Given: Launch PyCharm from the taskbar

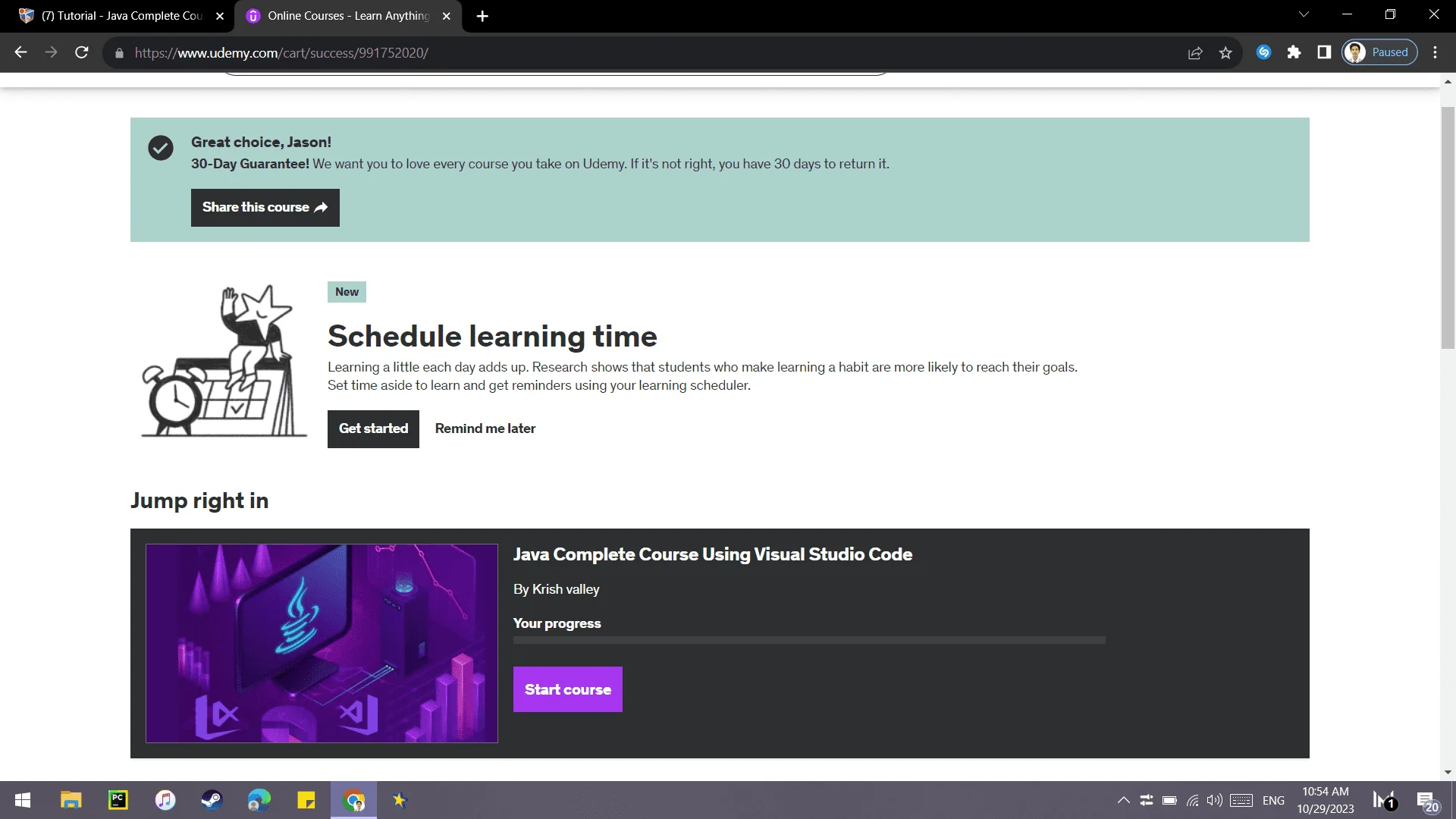Looking at the screenshot, I should 118,800.
